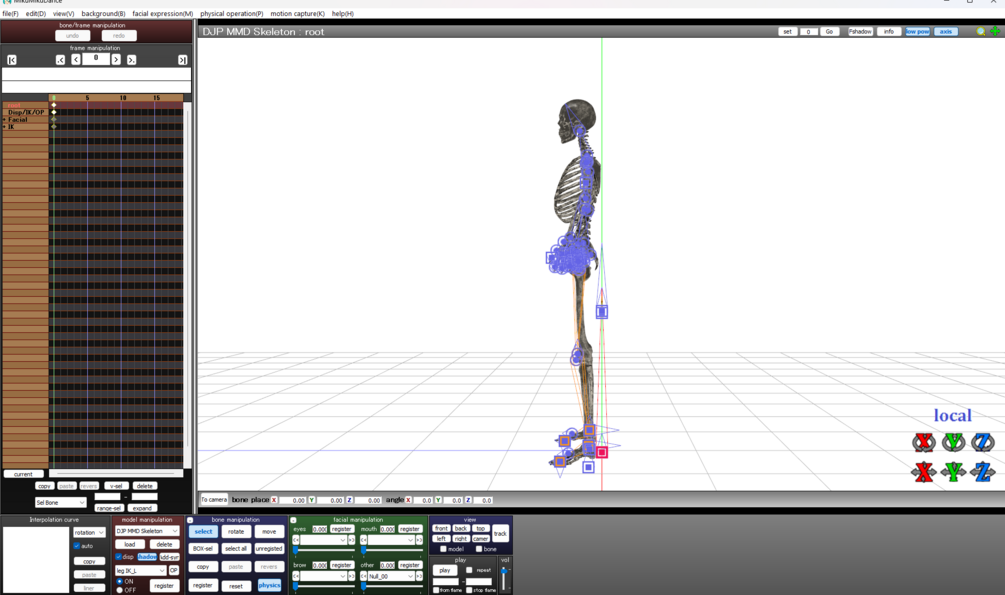Image resolution: width=1005 pixels, height=595 pixels.
Task: Click next eyes morph arrow
Action: [x=351, y=541]
